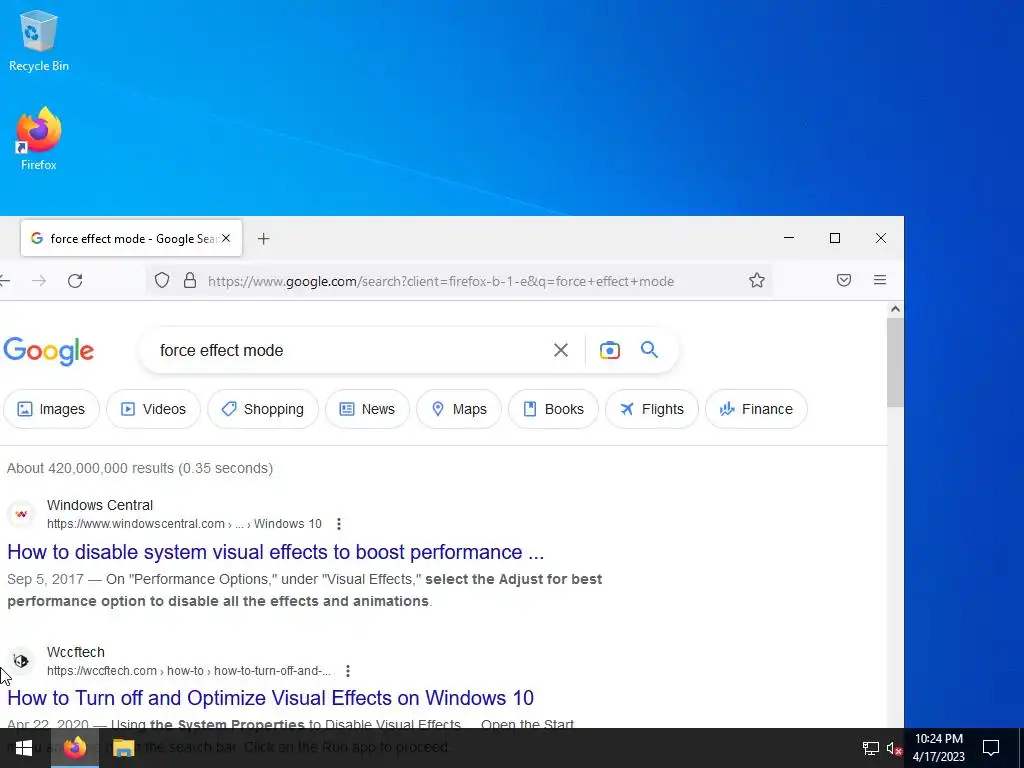Open the Recycle Bin desktop icon
The image size is (1024, 768).
pos(39,40)
